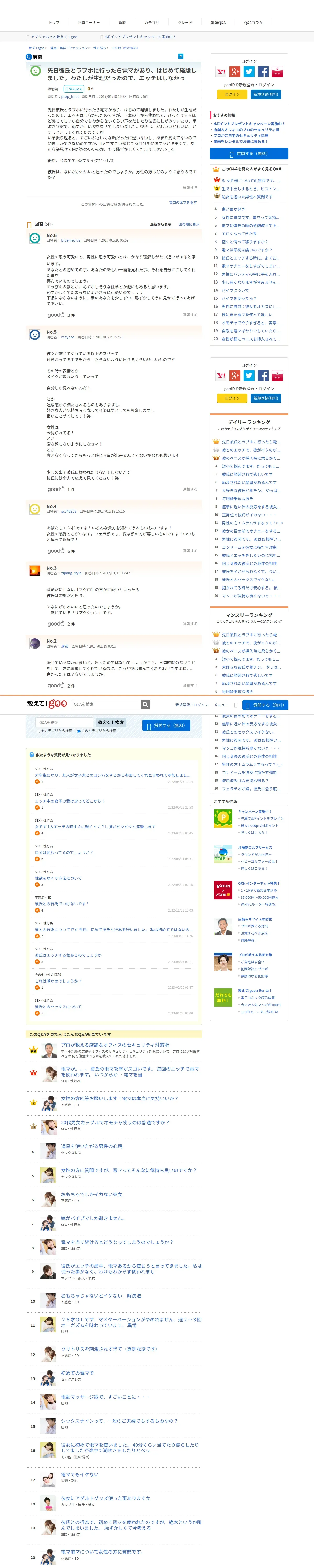Click the good thumbs-up on answer No.4

(56, 551)
